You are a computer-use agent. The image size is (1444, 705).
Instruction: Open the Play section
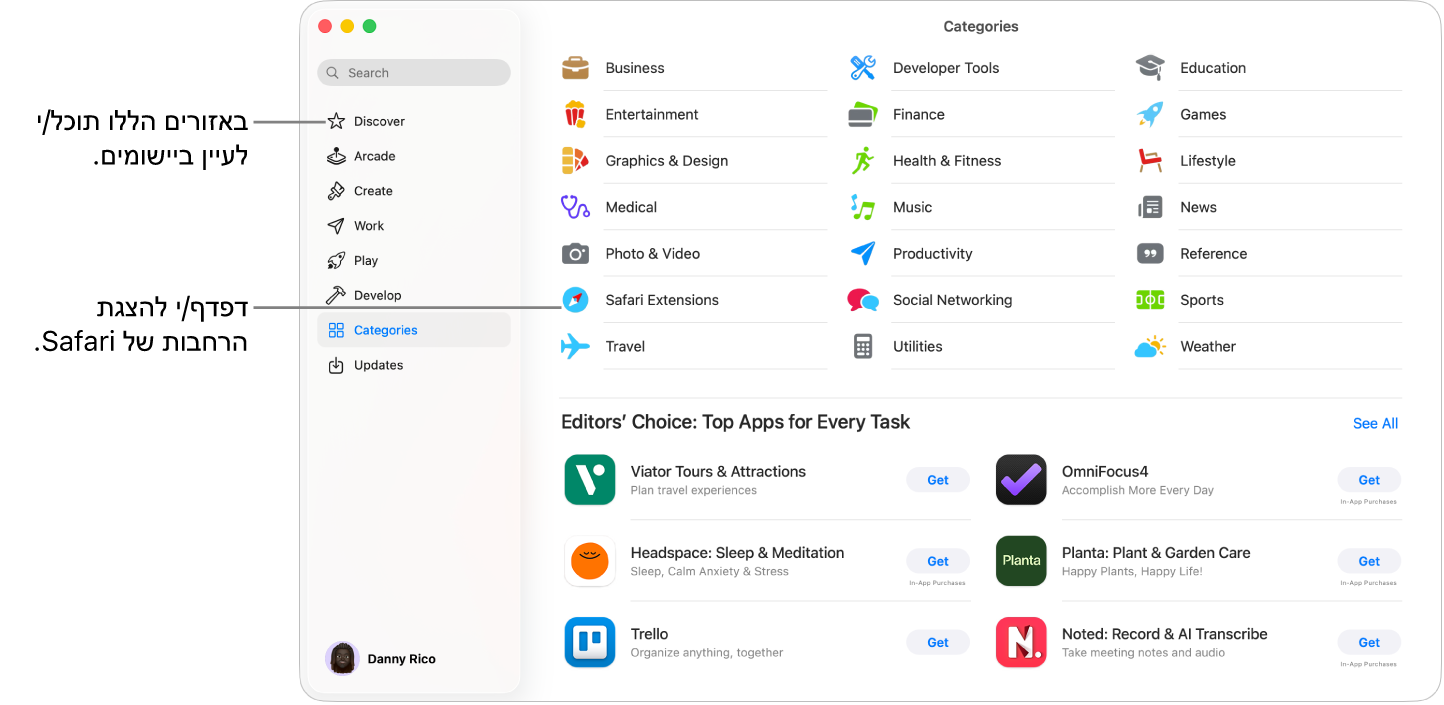pyautogui.click(x=413, y=261)
